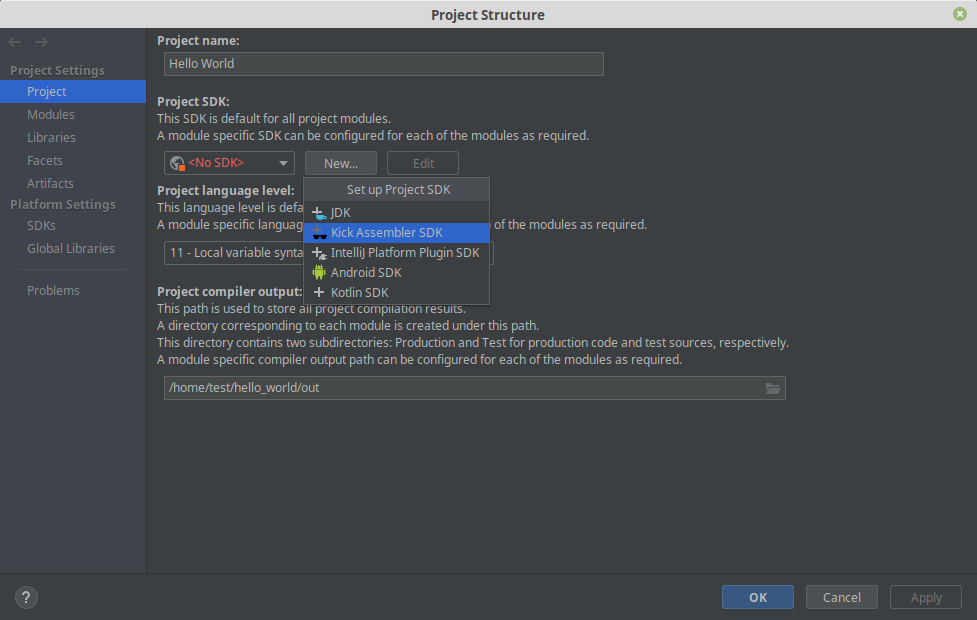This screenshot has width=977, height=620.
Task: Click the Android robot icon
Action: click(x=318, y=272)
